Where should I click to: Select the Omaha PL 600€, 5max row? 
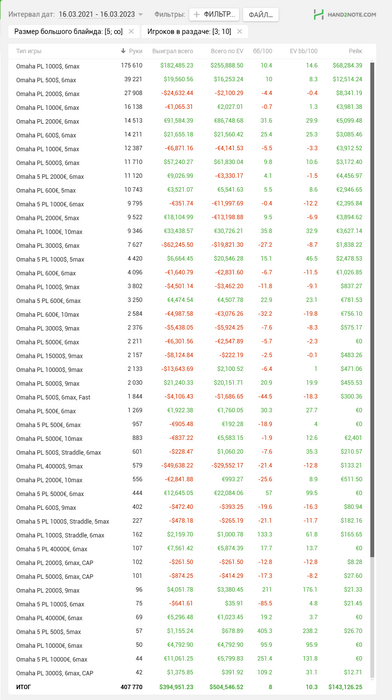click(x=189, y=190)
